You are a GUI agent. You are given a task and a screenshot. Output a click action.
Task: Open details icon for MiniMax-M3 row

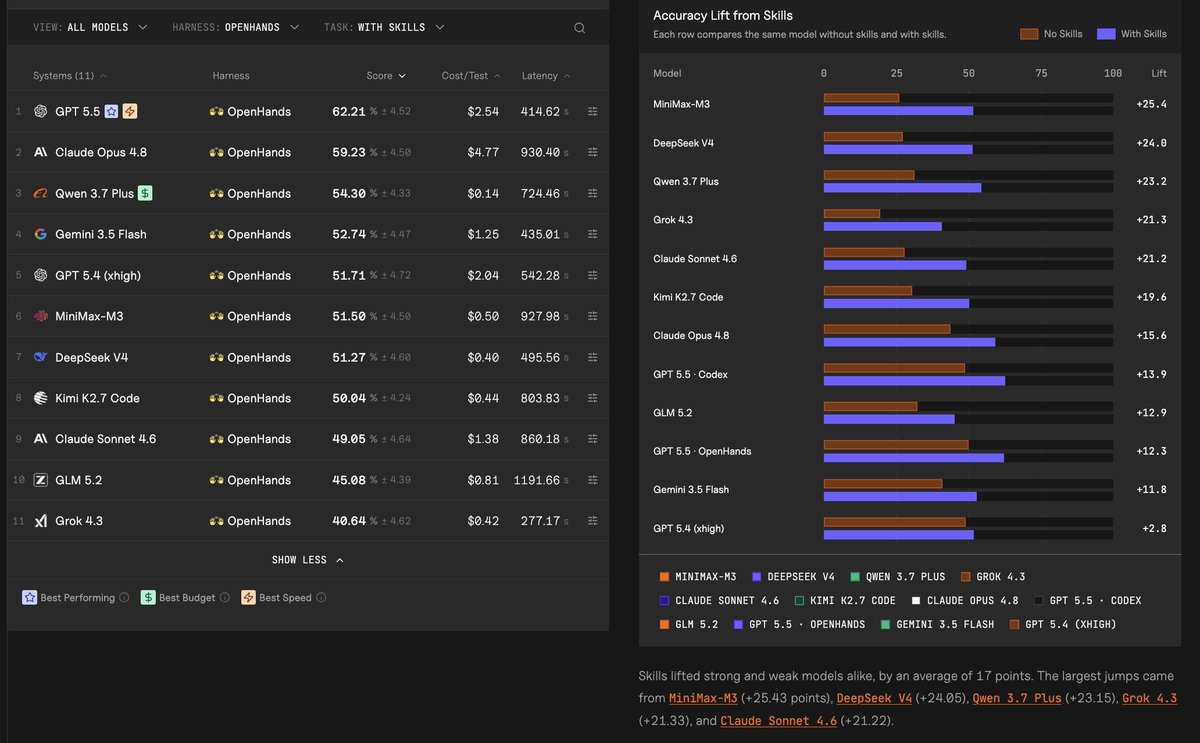pos(593,316)
